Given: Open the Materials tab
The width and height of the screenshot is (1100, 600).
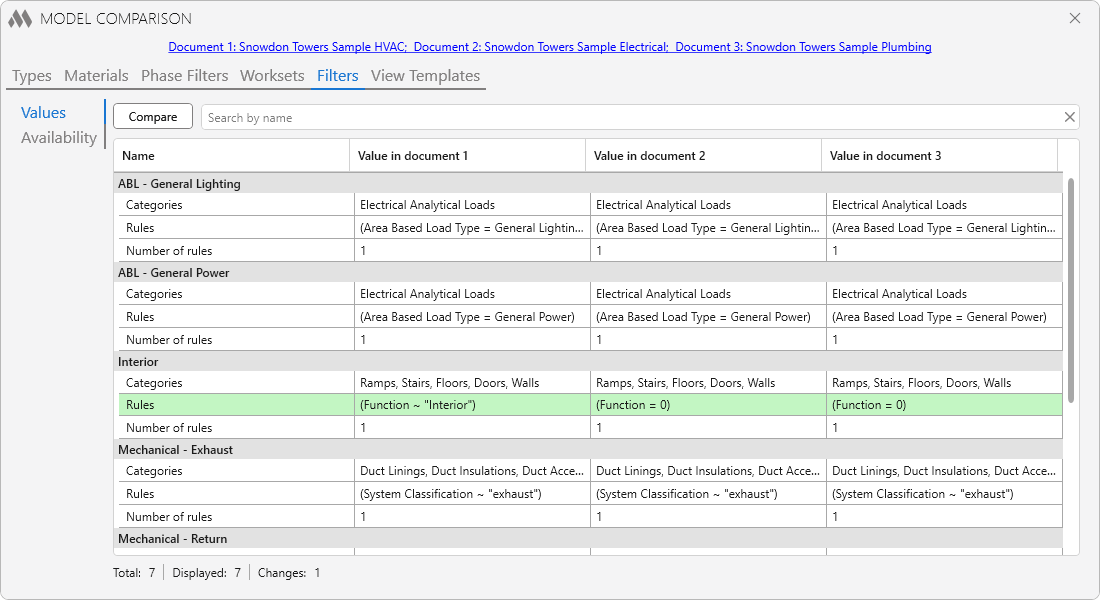Looking at the screenshot, I should click(x=96, y=76).
